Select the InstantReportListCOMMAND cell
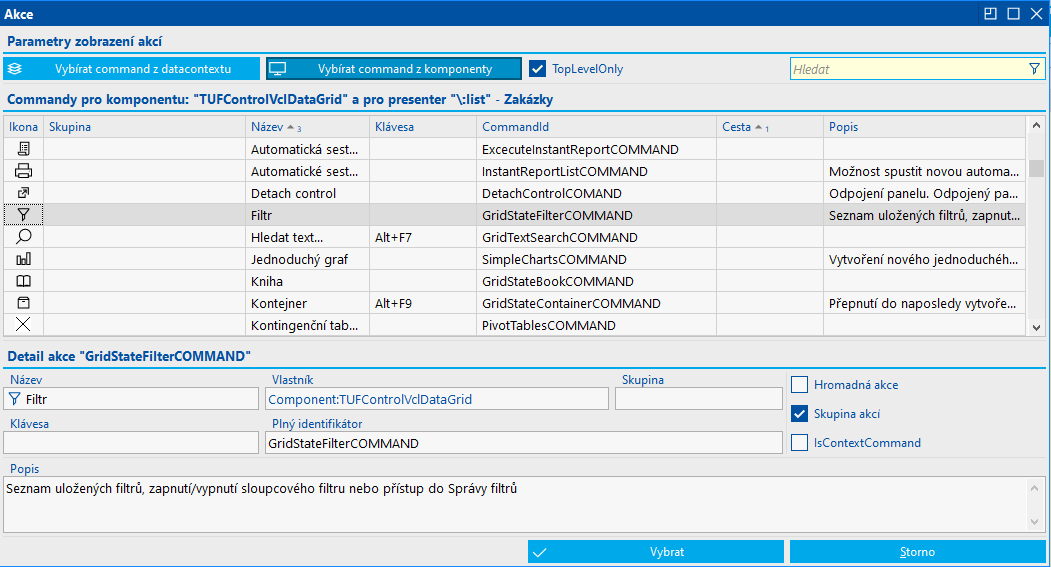1051x567 pixels. (x=597, y=171)
